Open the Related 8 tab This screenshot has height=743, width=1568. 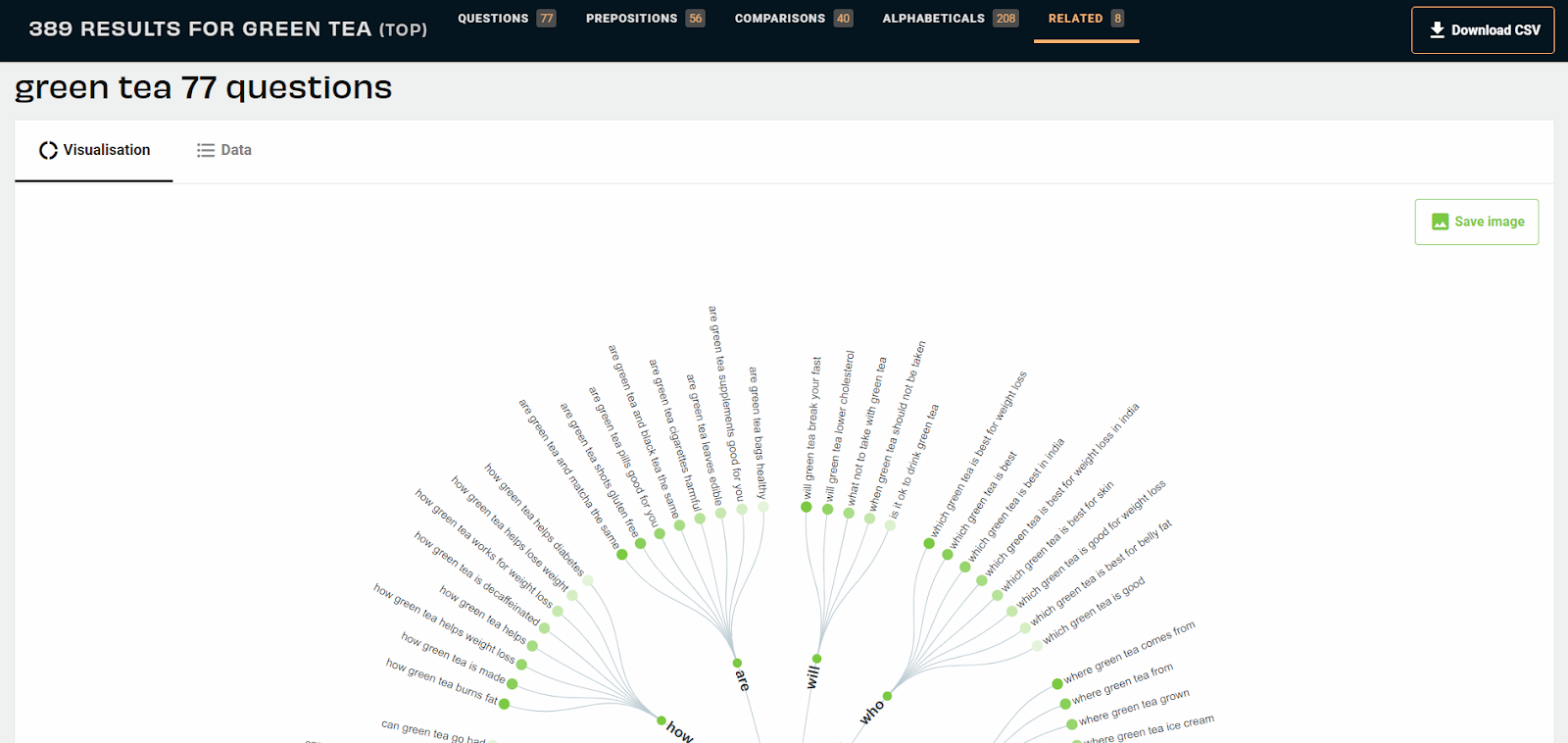1086,19
